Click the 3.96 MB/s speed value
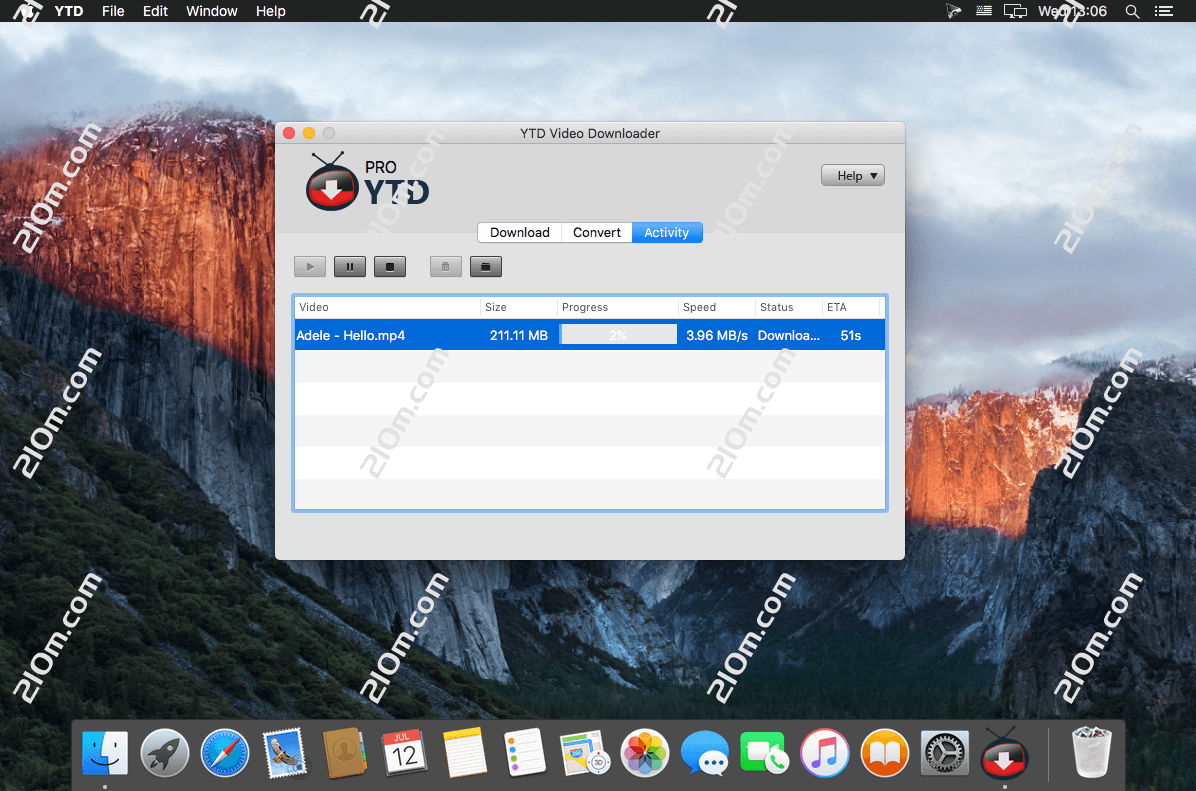Image resolution: width=1196 pixels, height=791 pixels. (x=717, y=336)
